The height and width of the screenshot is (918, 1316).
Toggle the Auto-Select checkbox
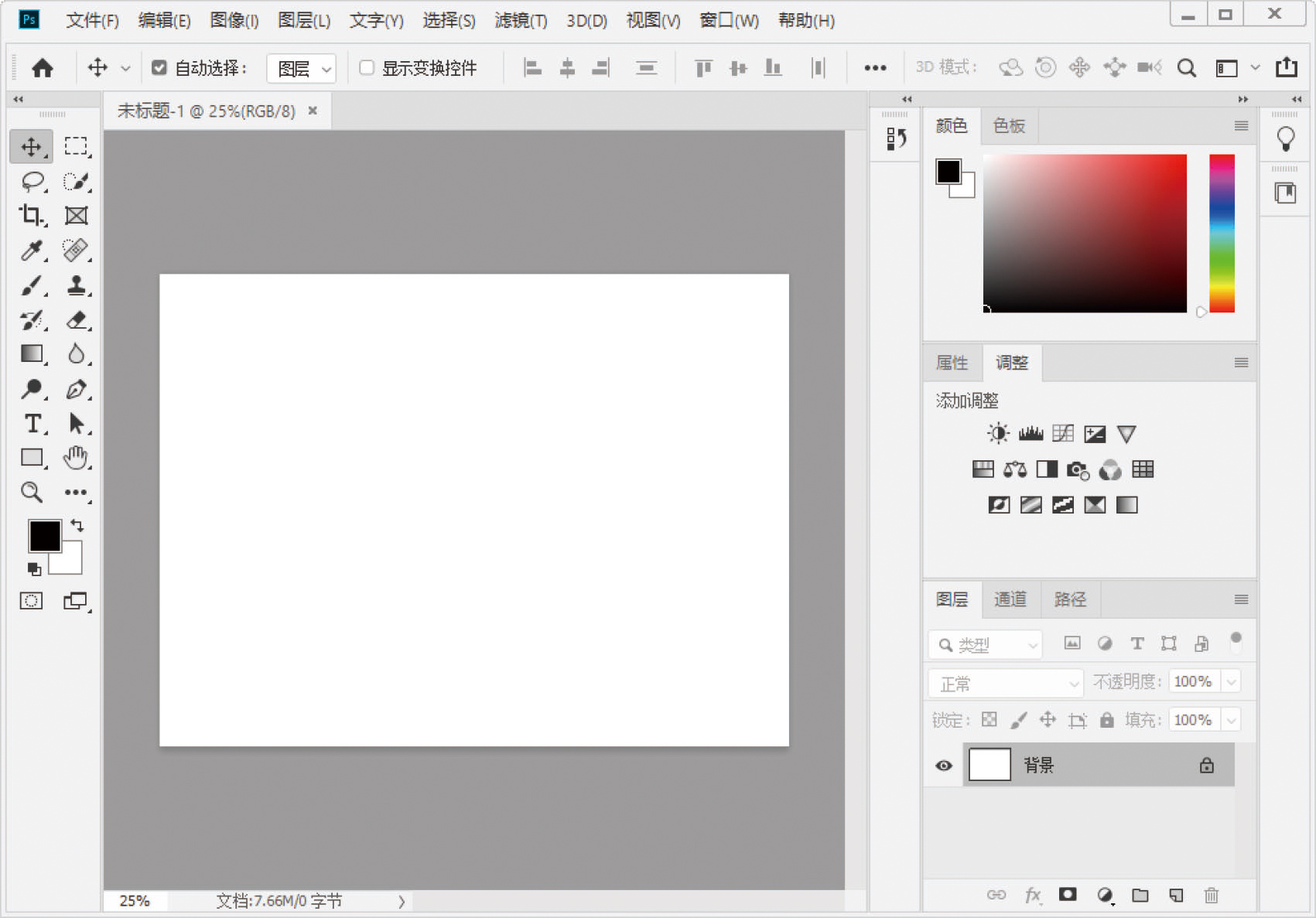159,68
